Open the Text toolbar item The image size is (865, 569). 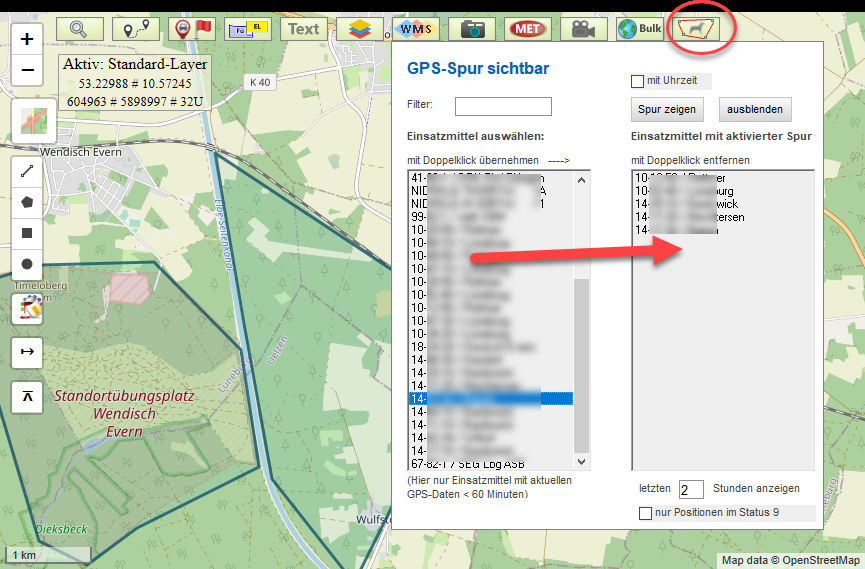pos(304,29)
